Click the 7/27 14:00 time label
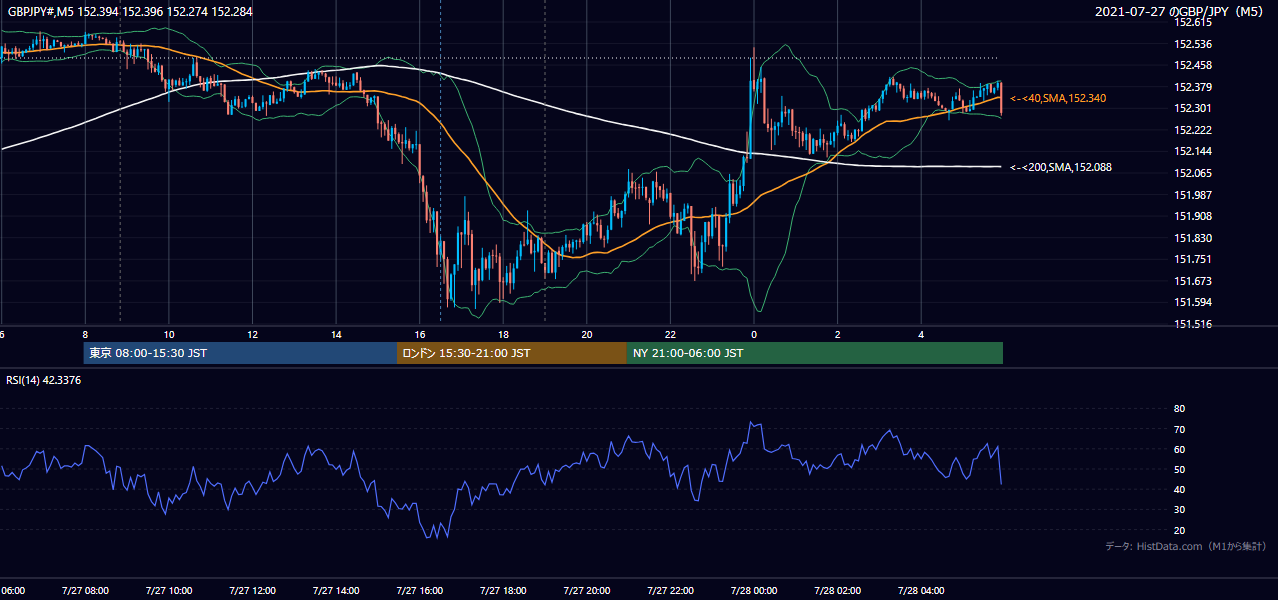The height and width of the screenshot is (600, 1278). [x=336, y=591]
